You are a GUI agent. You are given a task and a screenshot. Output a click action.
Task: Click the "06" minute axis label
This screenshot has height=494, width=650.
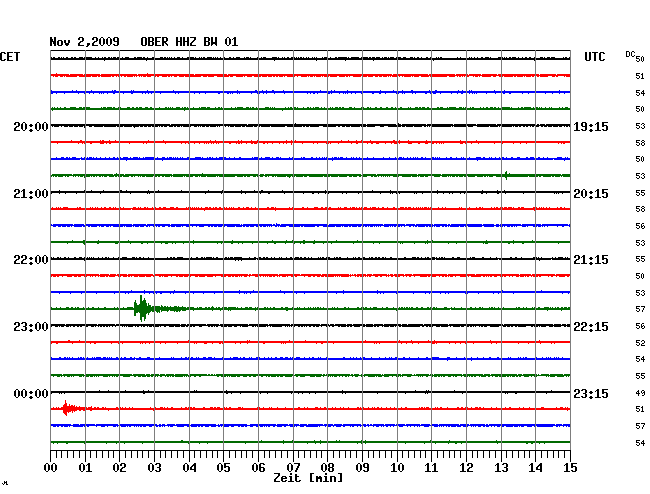coord(258,468)
